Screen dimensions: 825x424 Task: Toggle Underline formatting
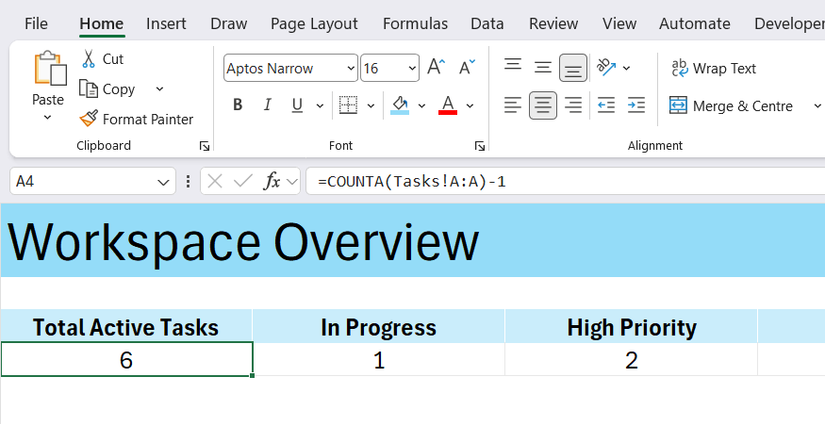coord(297,105)
